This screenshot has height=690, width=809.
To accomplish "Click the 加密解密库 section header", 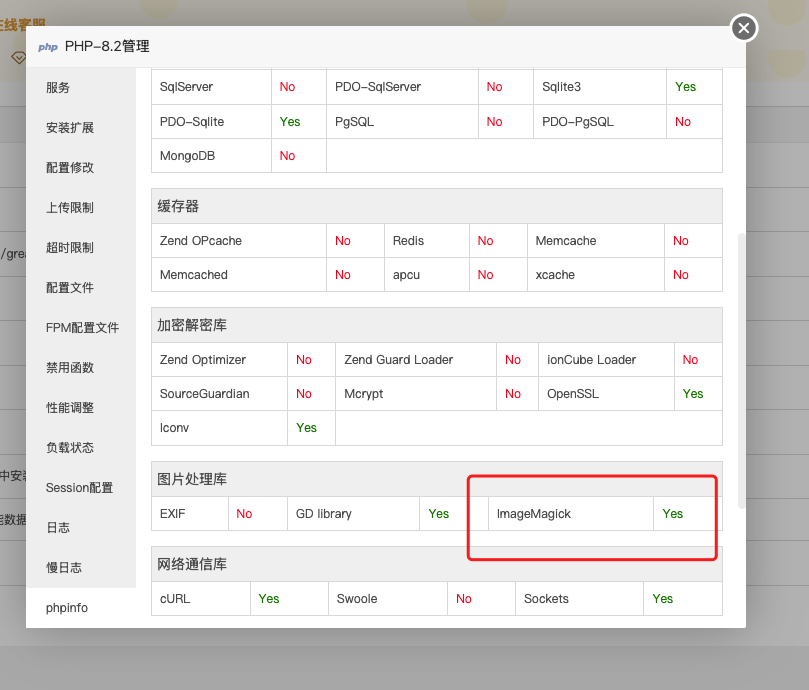I will click(436, 325).
